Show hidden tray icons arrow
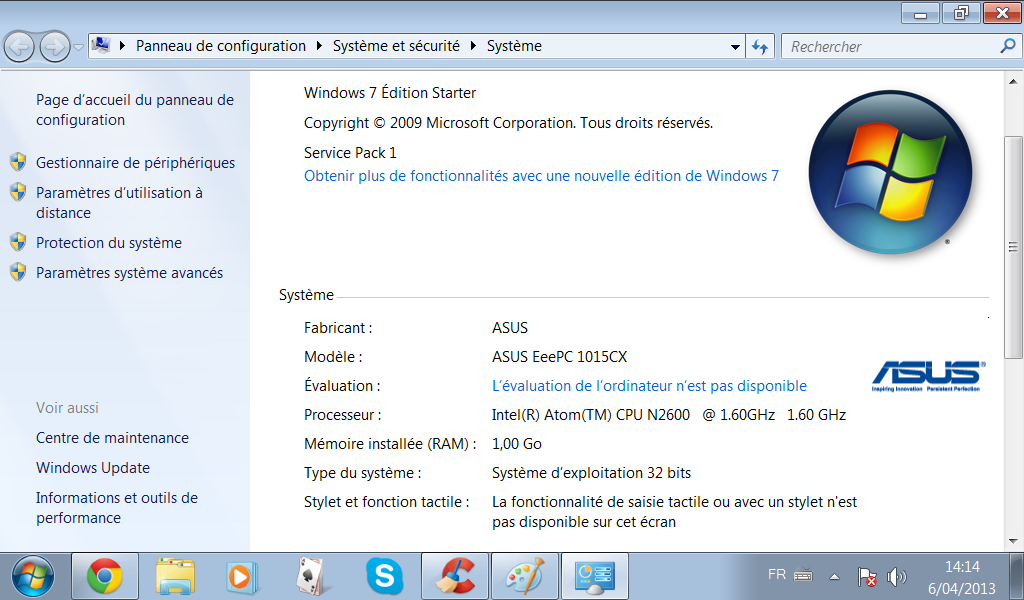Viewport: 1024px width, 600px height. pos(834,576)
